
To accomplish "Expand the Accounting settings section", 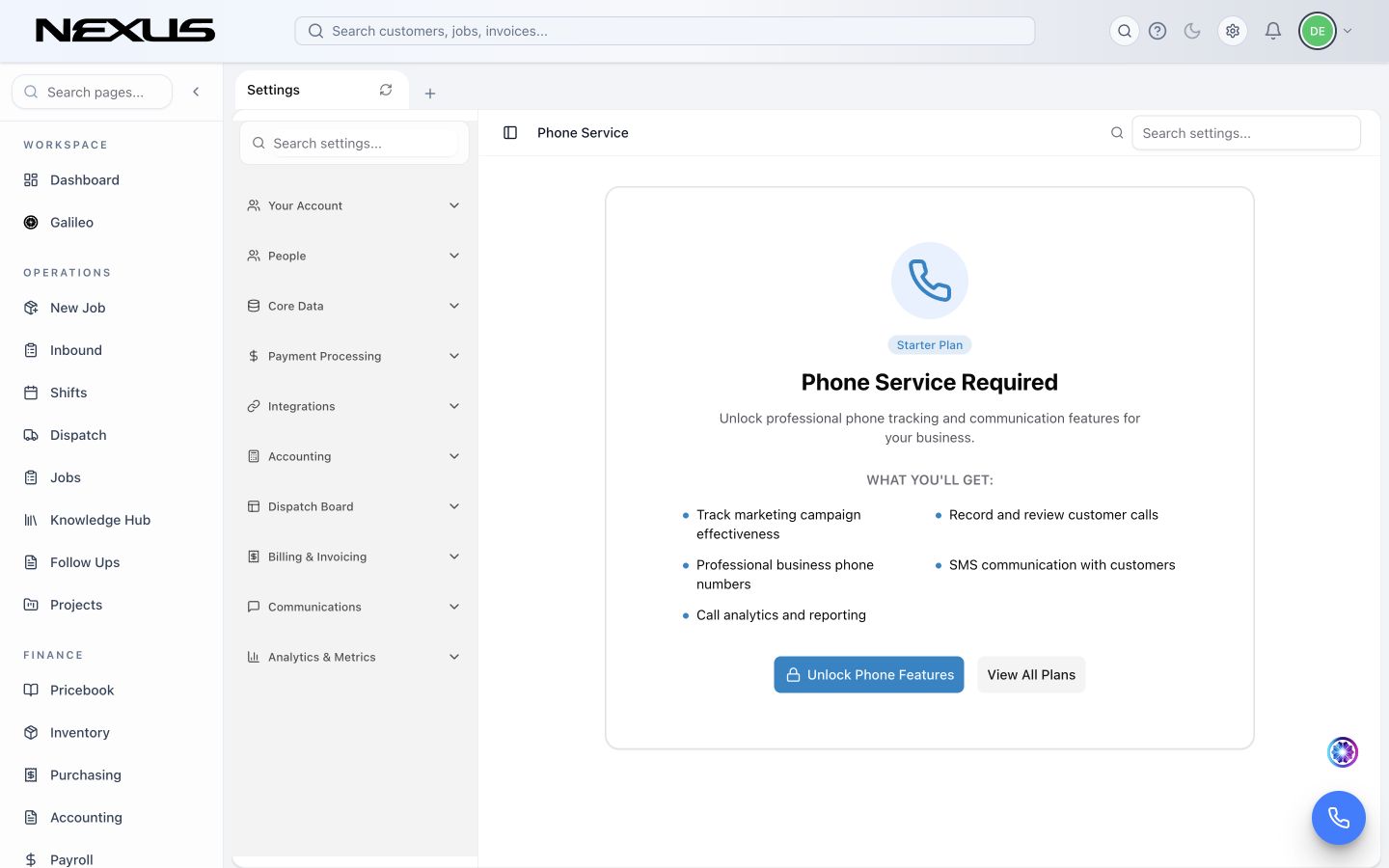I will pos(354,456).
